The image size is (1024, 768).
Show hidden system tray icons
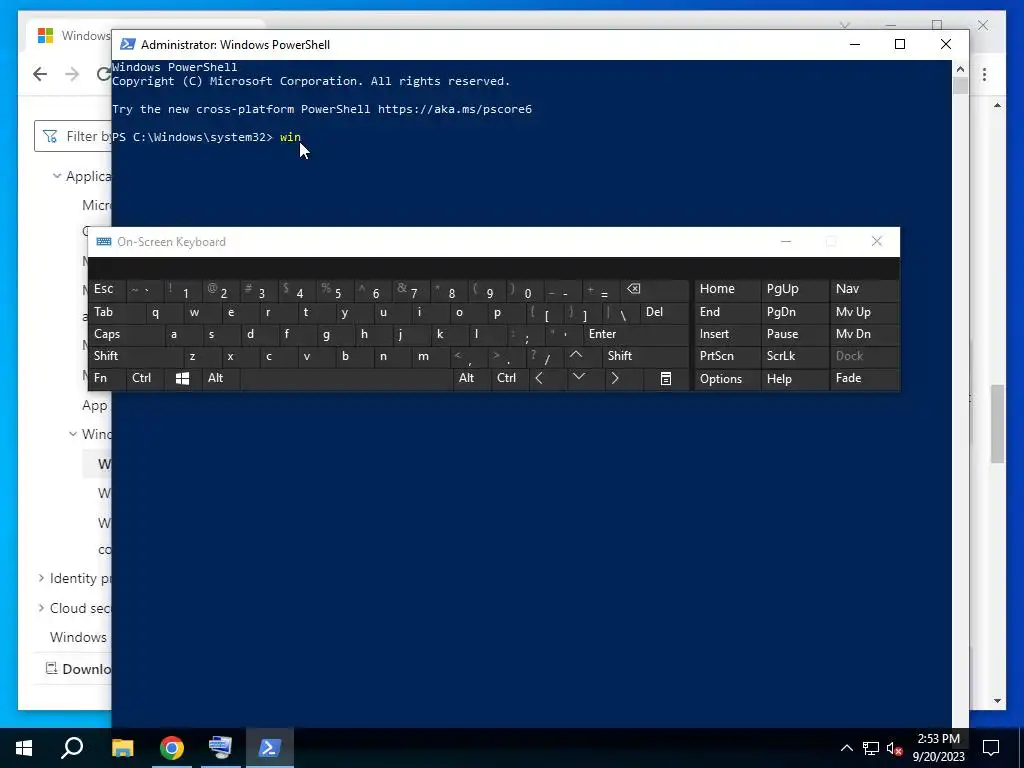pyautogui.click(x=846, y=748)
